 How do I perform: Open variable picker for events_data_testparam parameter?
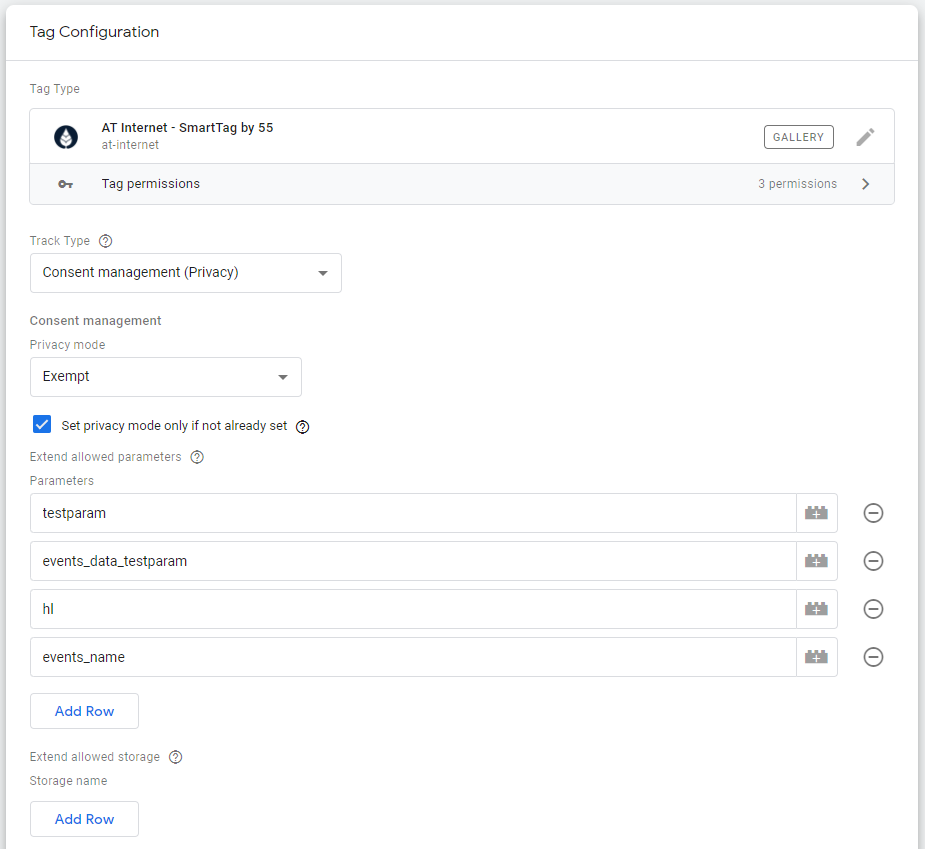816,561
